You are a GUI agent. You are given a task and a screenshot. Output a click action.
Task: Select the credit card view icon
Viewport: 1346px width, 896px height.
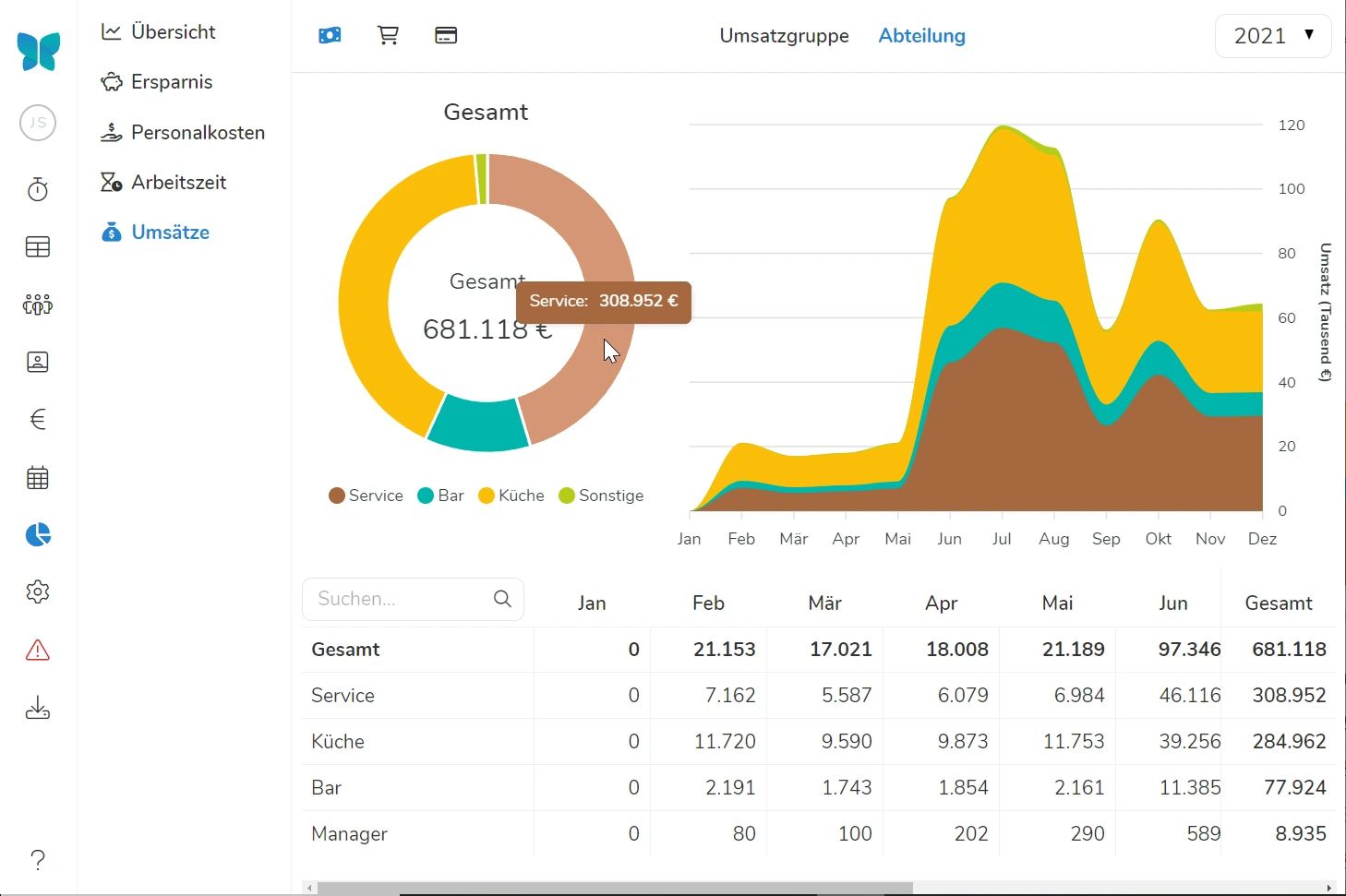point(446,36)
